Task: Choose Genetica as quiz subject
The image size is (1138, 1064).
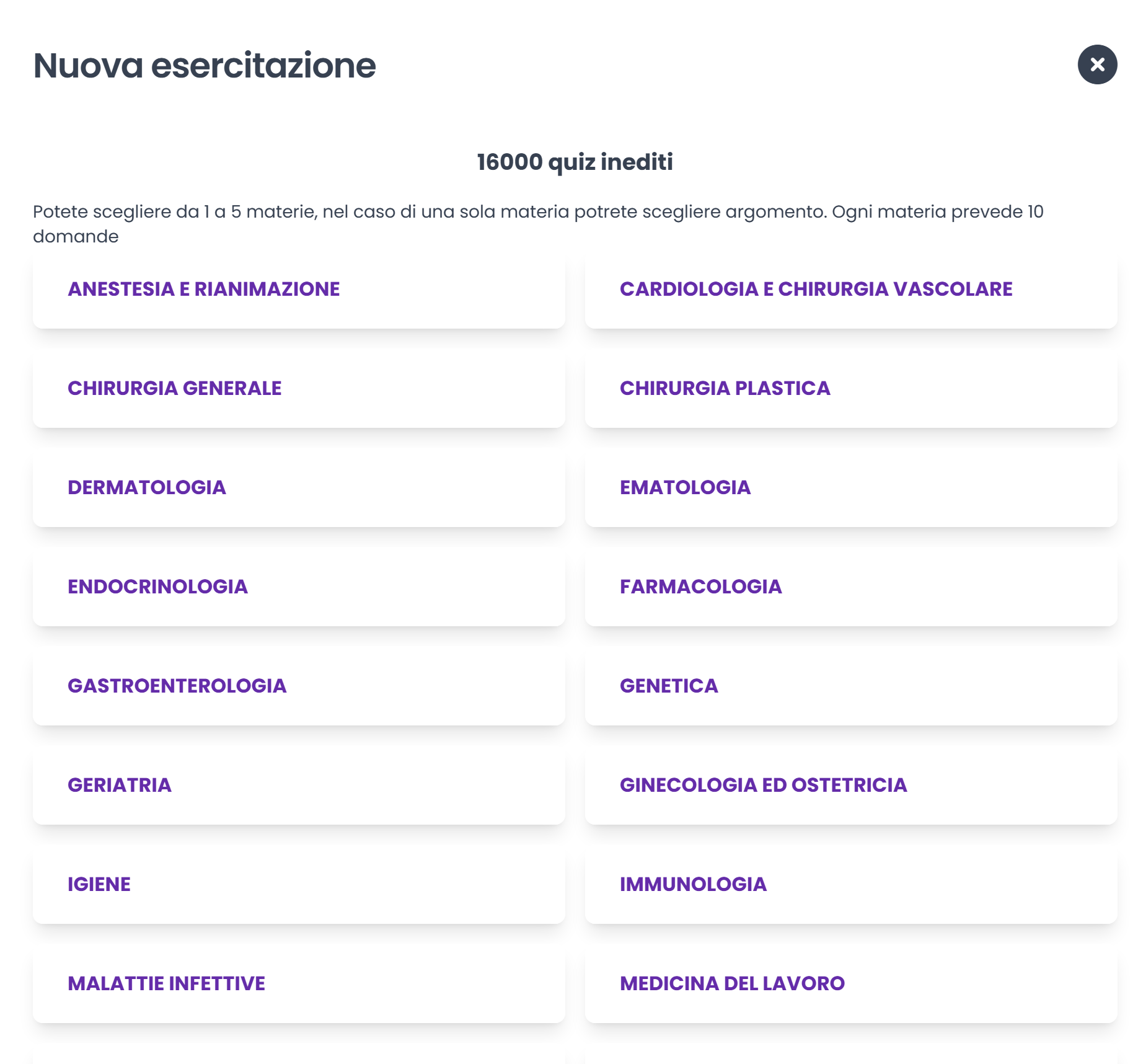Action: click(850, 686)
